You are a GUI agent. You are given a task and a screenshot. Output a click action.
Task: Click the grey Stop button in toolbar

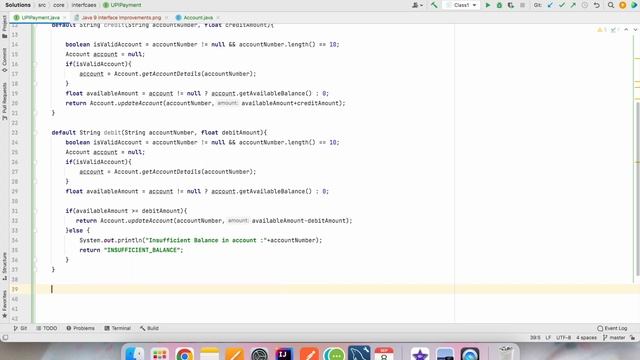522,5
